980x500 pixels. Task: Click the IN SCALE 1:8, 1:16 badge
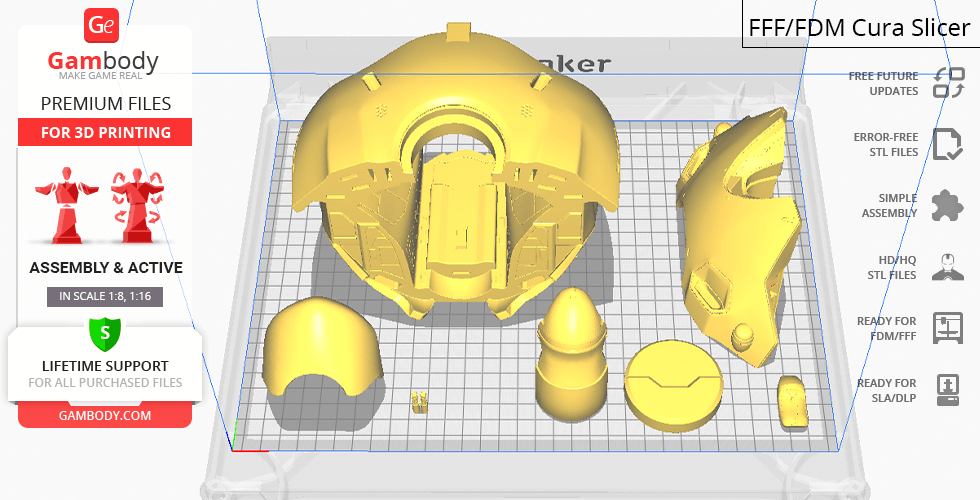[x=105, y=296]
